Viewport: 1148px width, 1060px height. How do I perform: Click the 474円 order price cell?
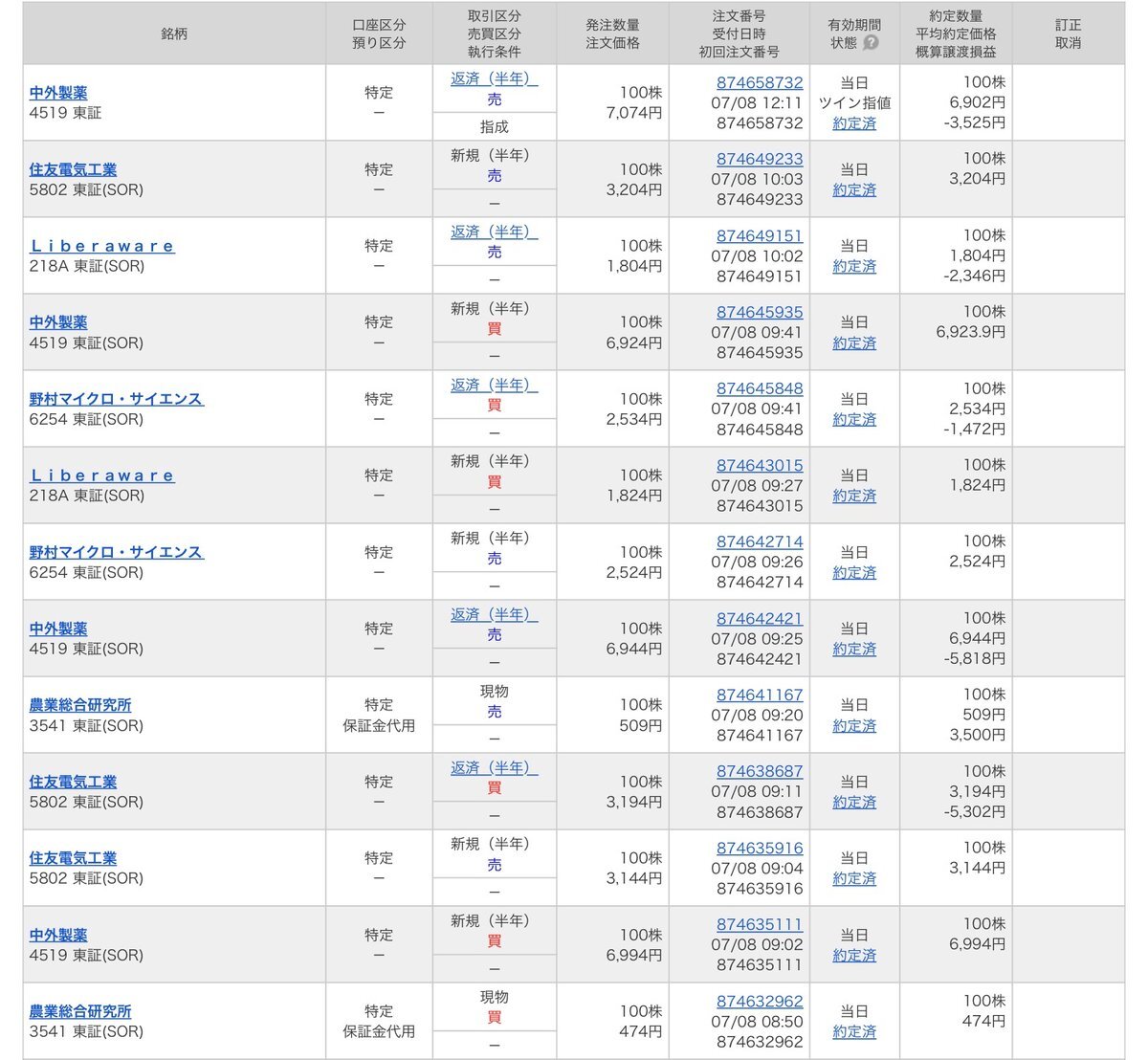coord(640,1031)
